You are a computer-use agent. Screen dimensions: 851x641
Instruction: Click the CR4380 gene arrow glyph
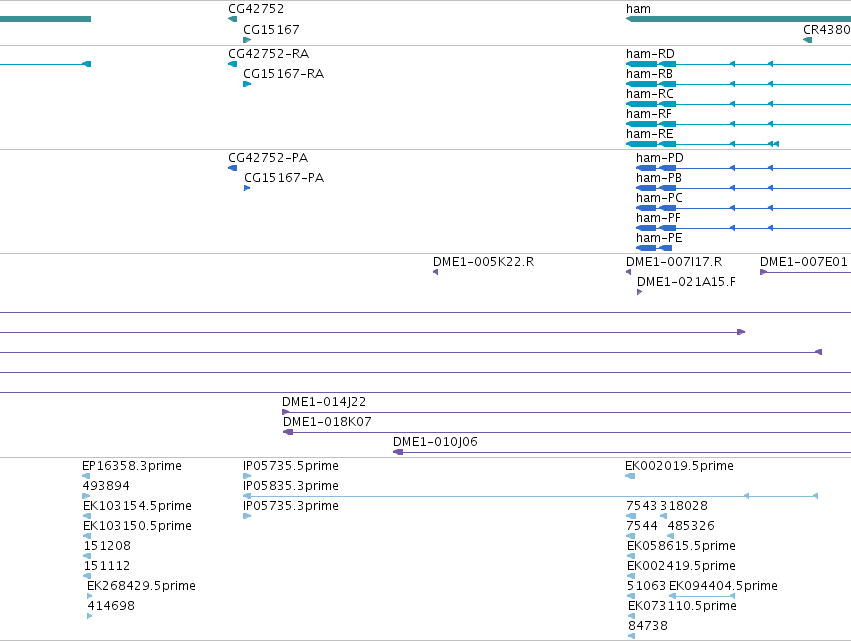[x=808, y=40]
